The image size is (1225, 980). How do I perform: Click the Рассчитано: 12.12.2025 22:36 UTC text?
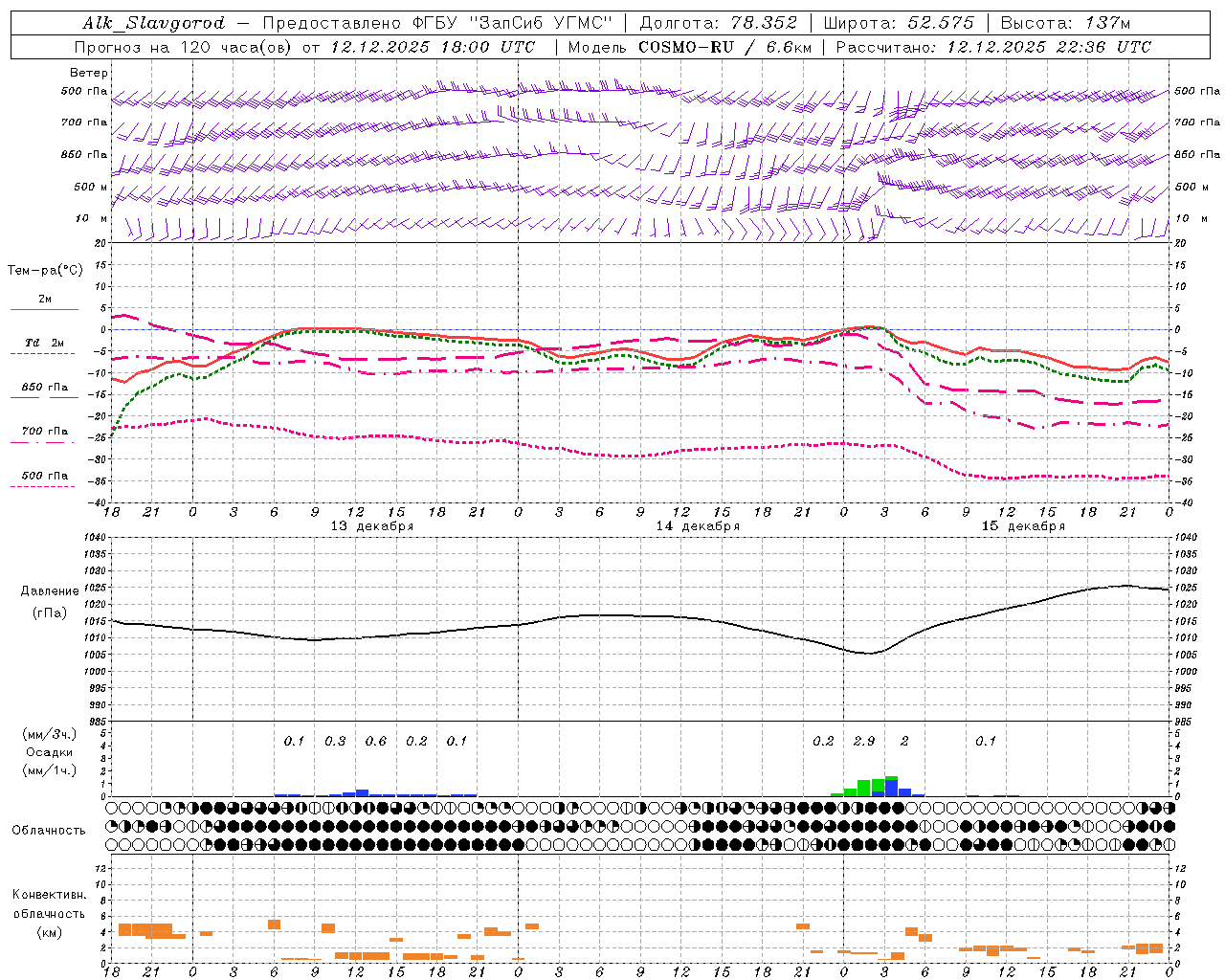tap(993, 47)
